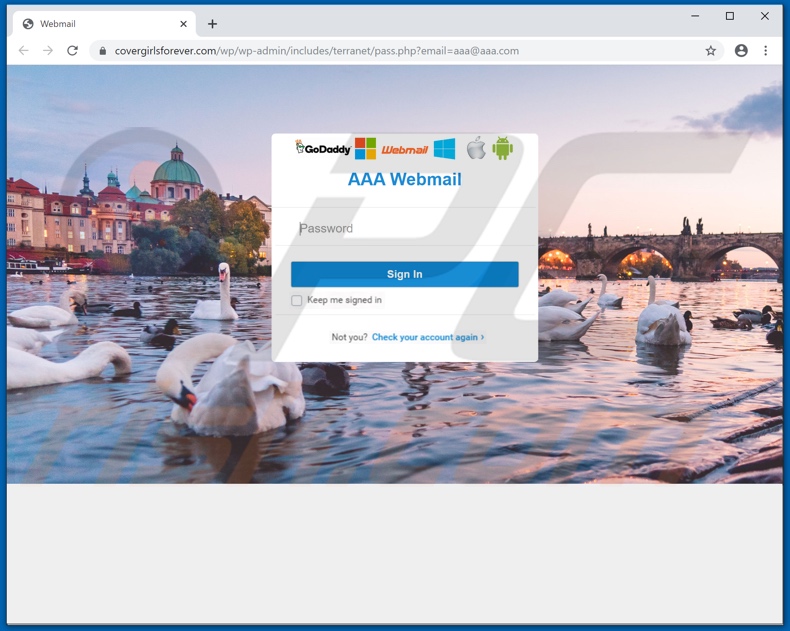The image size is (790, 631).
Task: Reload the page with the refresh icon
Action: point(73,50)
